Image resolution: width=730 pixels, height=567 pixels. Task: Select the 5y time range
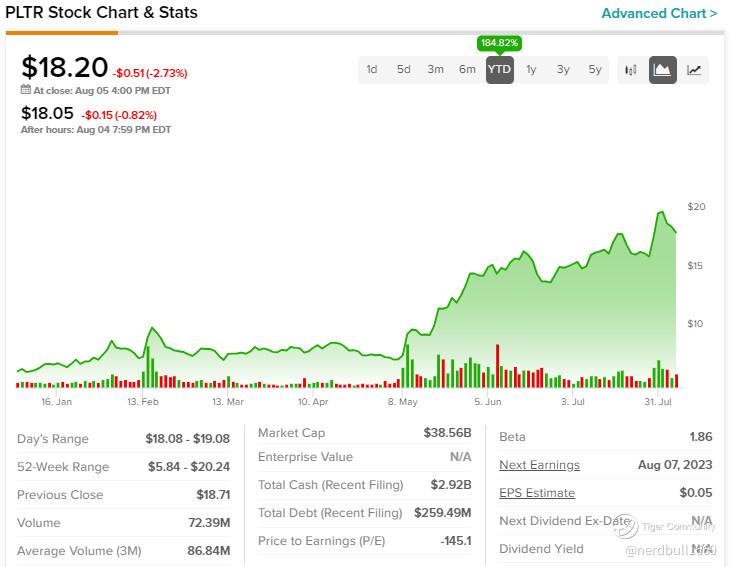pos(595,70)
